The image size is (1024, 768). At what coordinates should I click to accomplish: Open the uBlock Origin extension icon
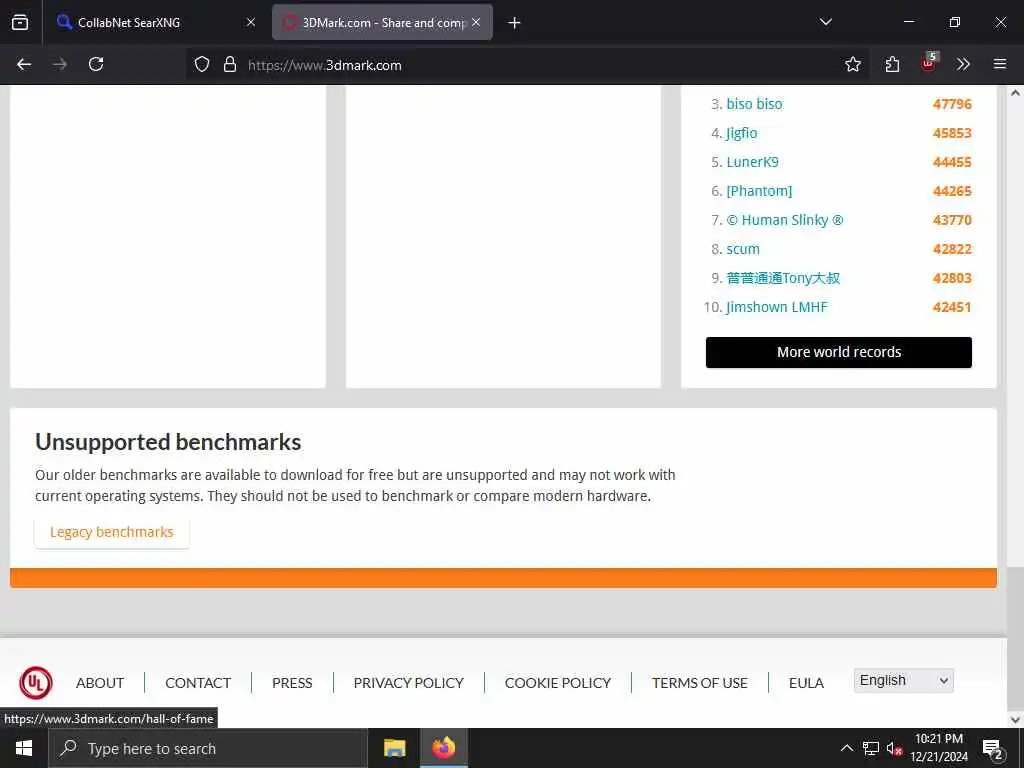click(929, 63)
